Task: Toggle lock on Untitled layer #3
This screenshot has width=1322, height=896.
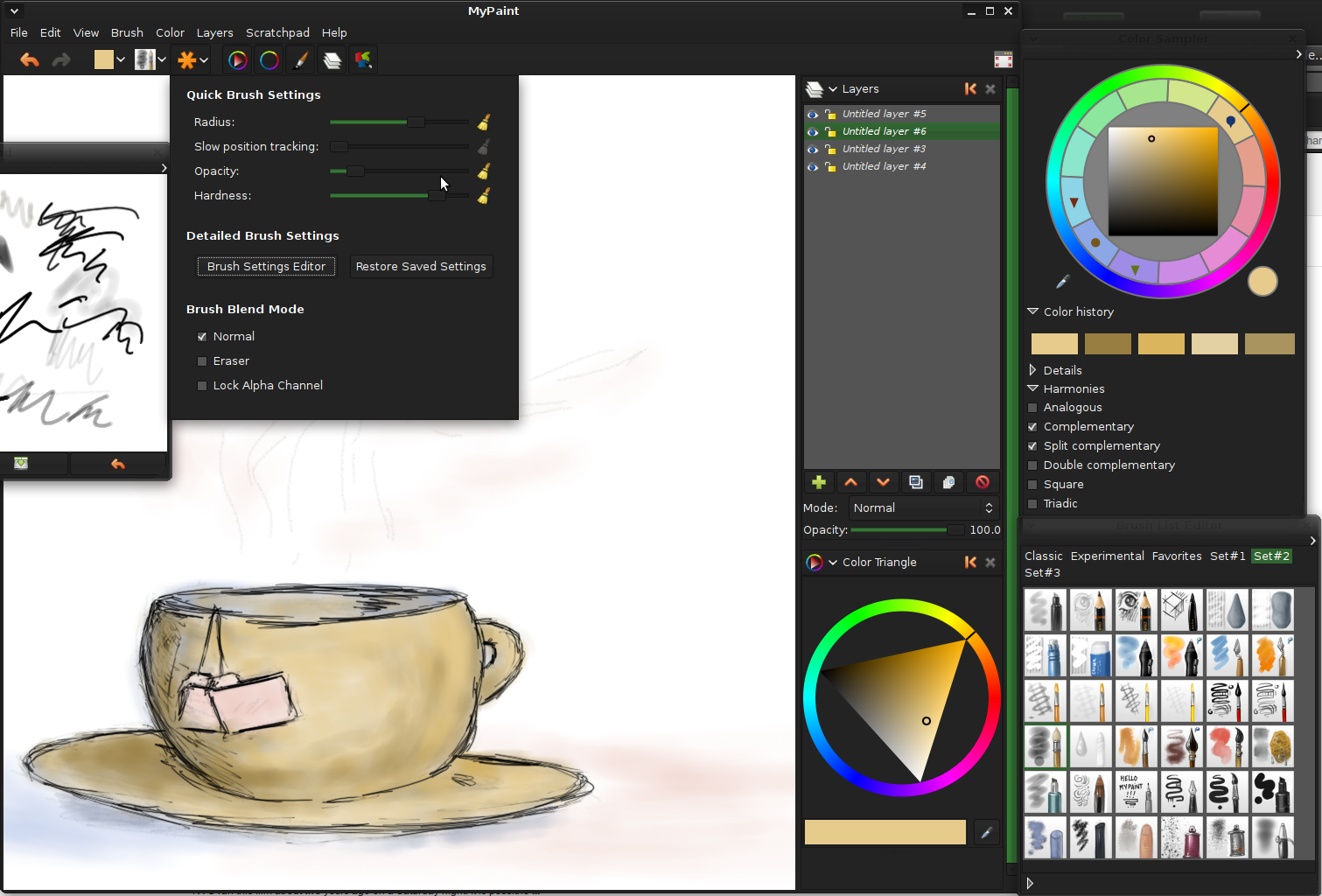Action: pos(830,150)
